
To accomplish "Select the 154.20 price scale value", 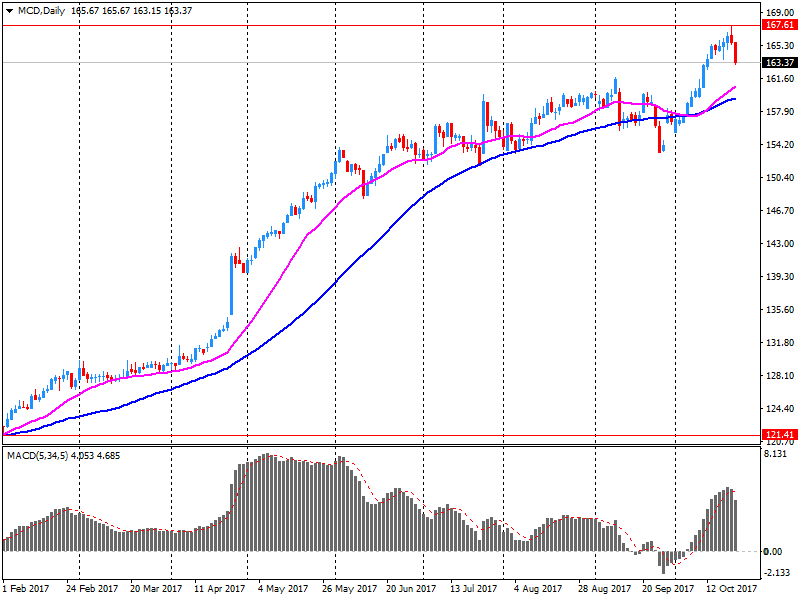I will point(780,144).
